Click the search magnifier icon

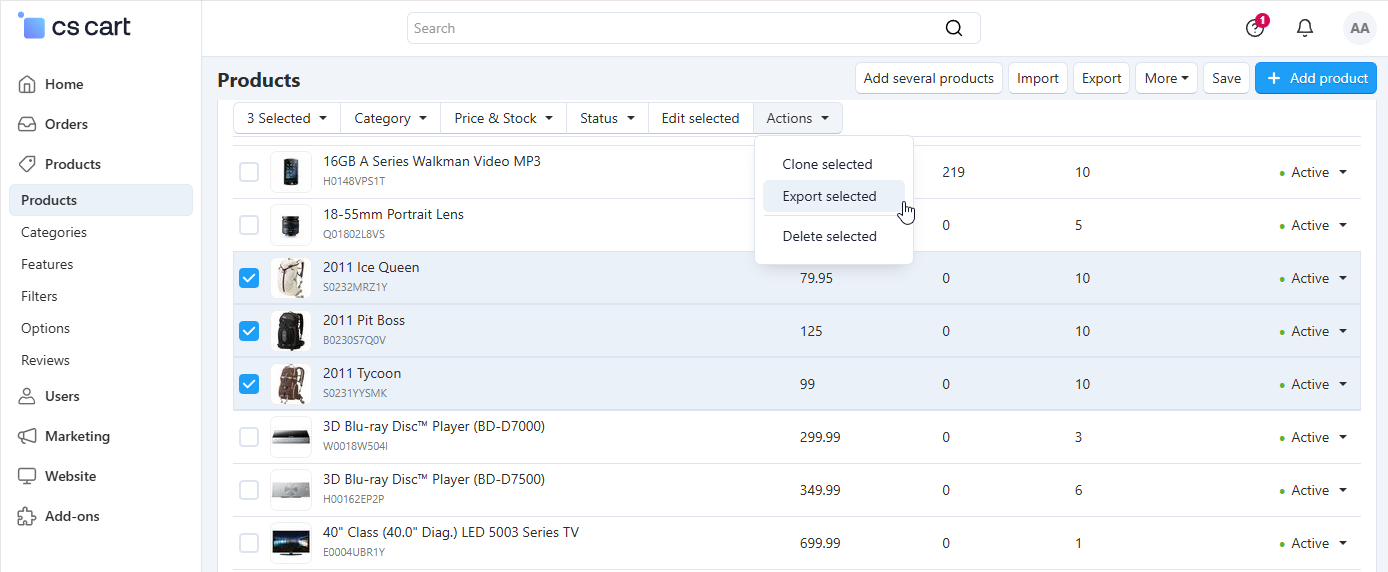(x=954, y=28)
